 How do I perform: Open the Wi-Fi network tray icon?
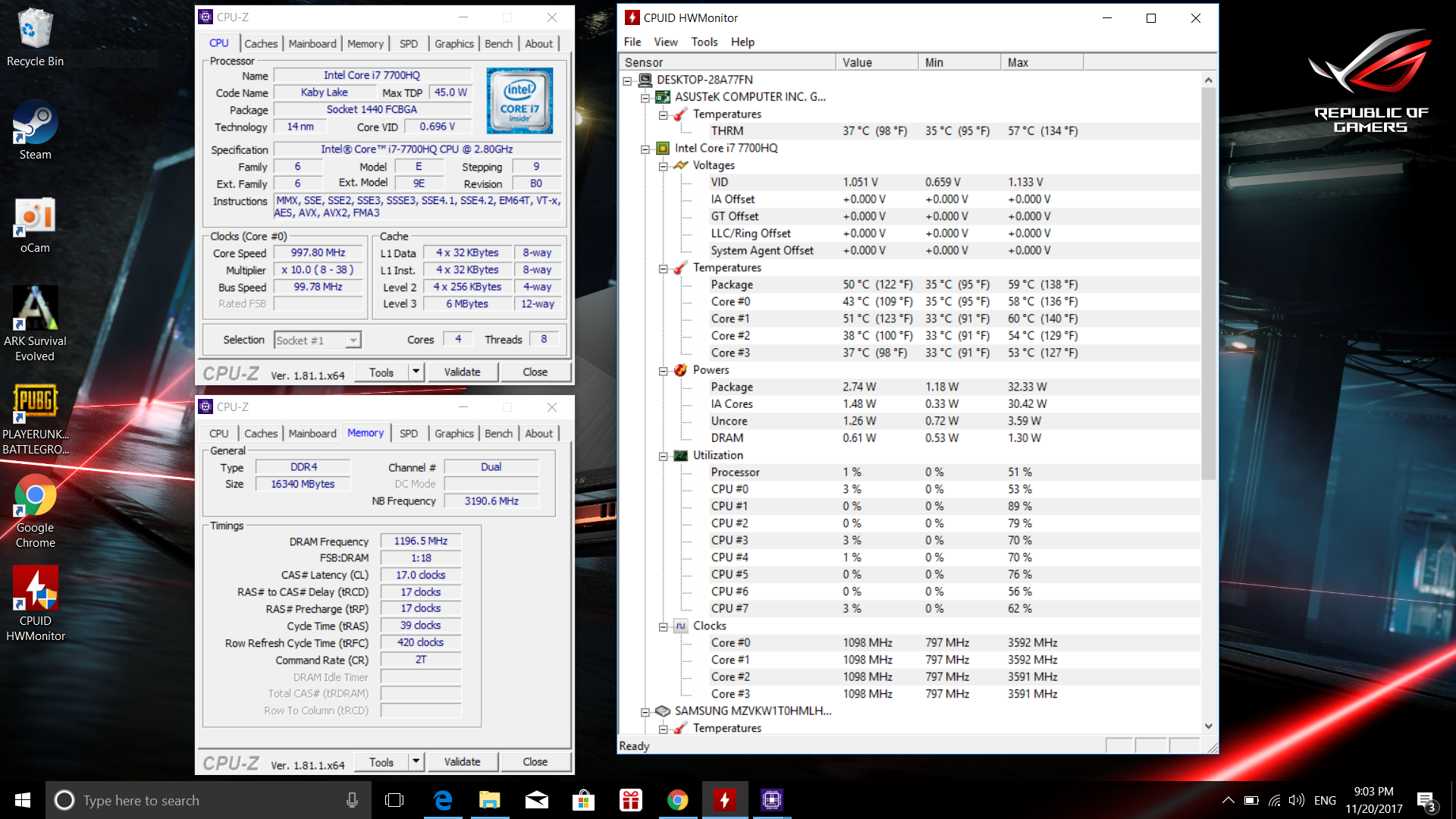1275,800
